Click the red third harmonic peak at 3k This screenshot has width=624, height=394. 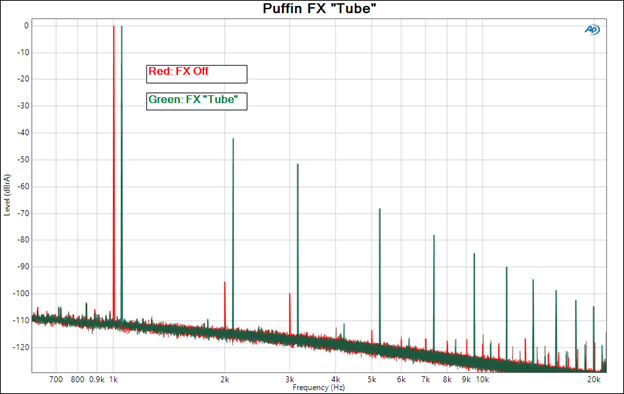290,314
